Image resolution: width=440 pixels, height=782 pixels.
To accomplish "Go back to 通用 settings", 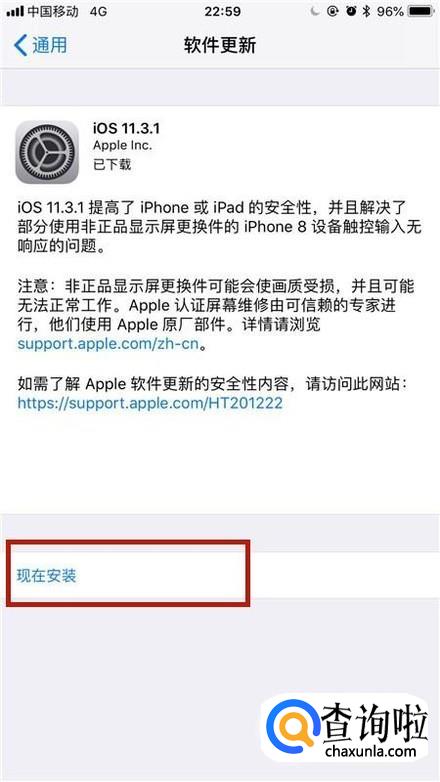I will [x=40, y=45].
